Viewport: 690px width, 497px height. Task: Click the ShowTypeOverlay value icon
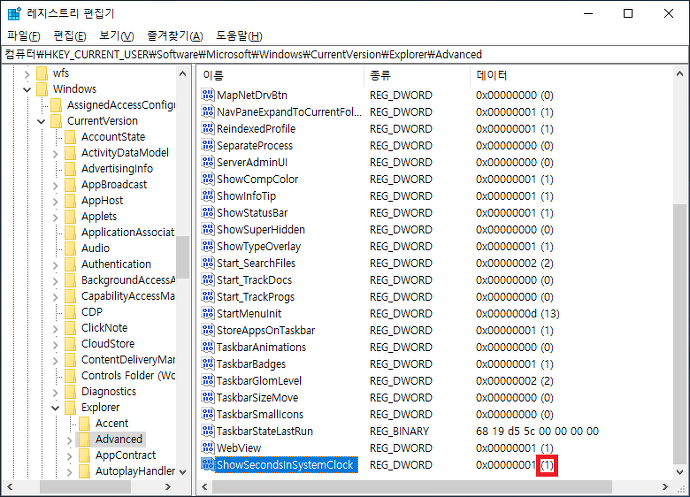(x=208, y=246)
